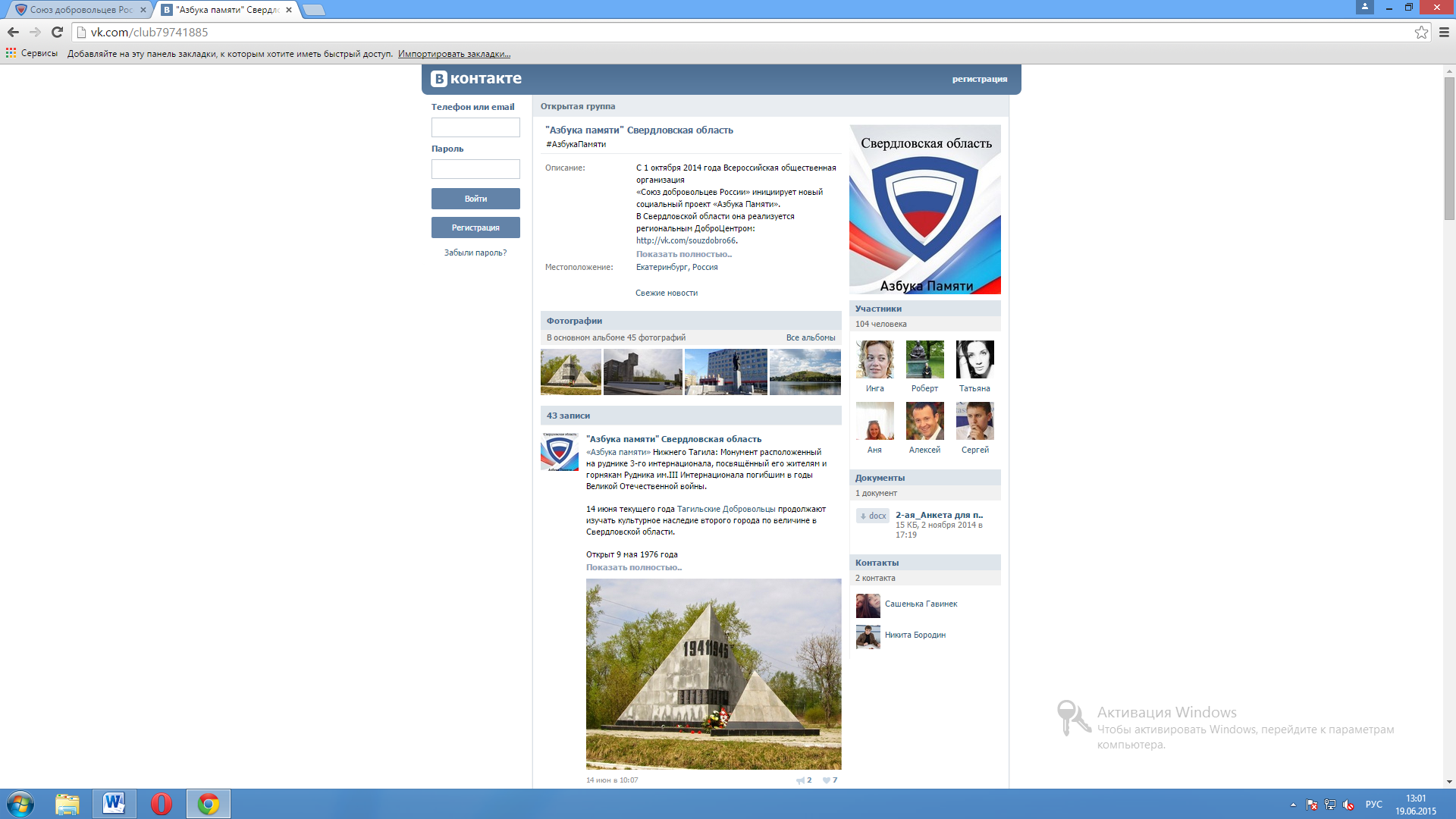
Task: Open Opera browser from the taskbar
Action: click(x=162, y=804)
